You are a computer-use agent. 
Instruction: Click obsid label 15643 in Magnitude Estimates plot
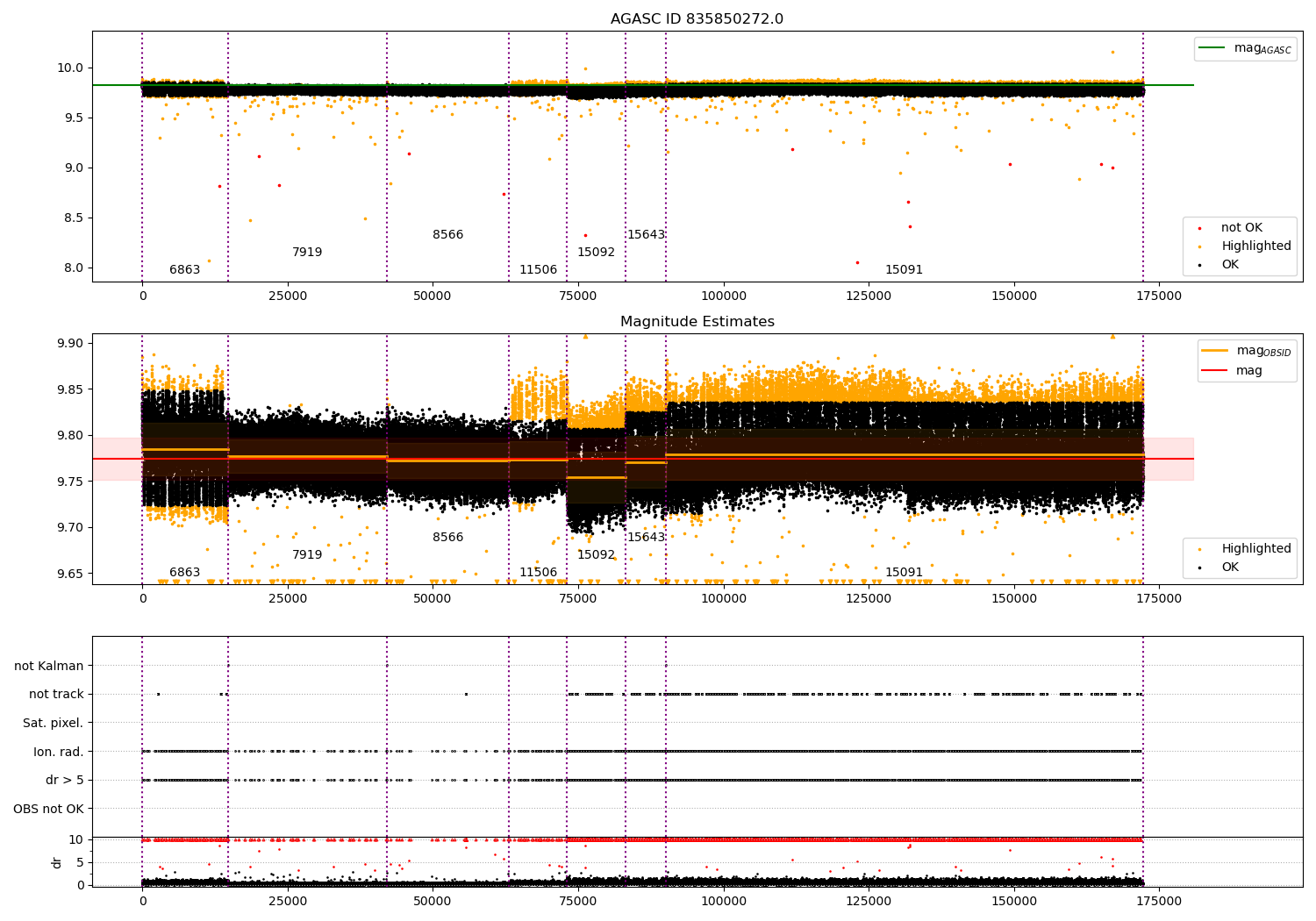tap(646, 538)
